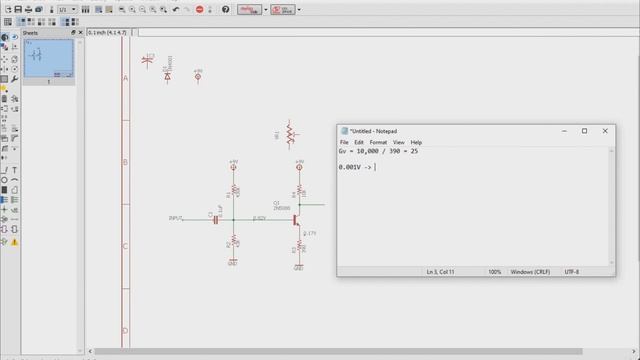
Task: Open Notepad Edit menu
Action: pos(359,142)
